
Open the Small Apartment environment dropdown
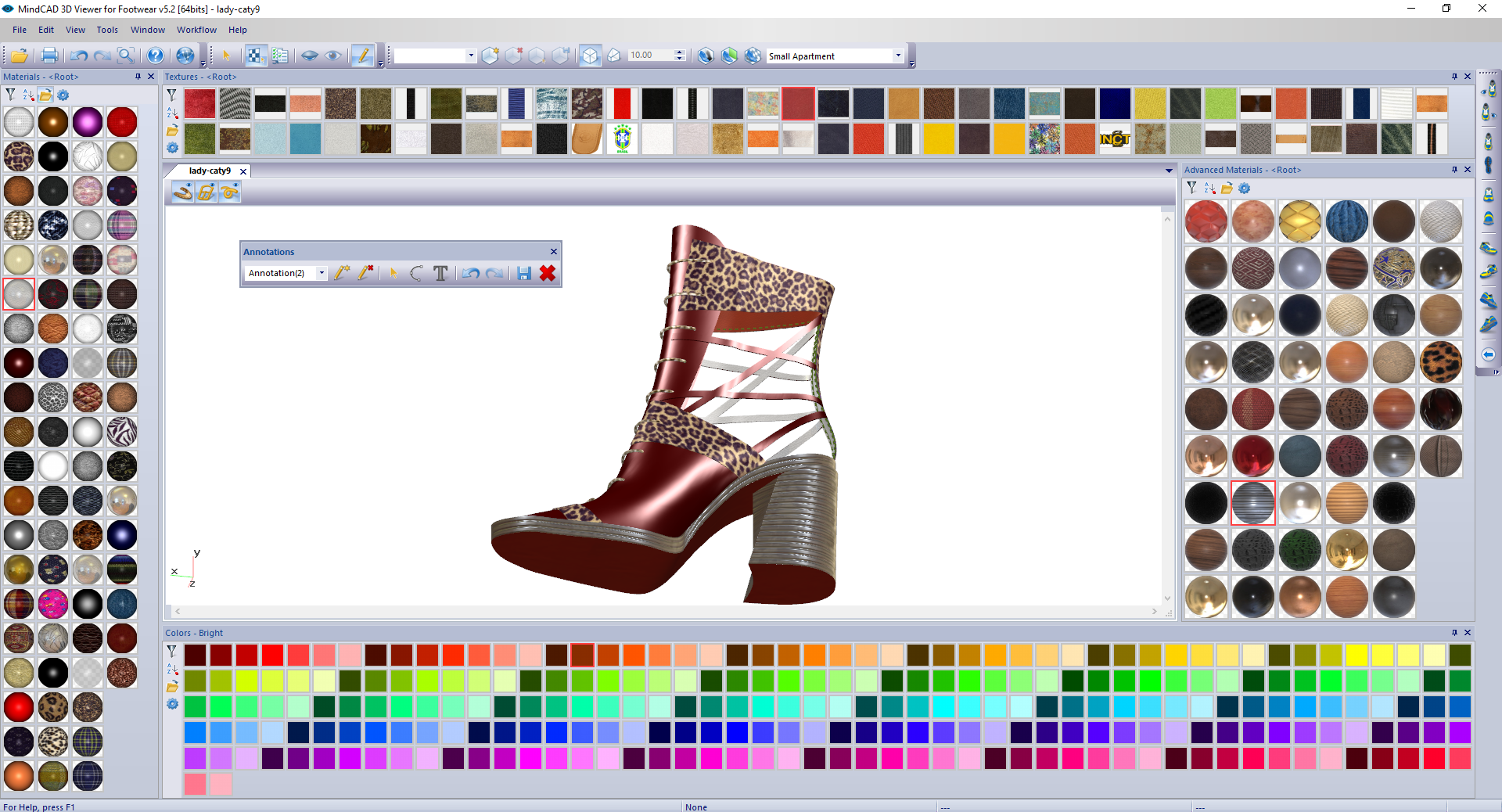(898, 56)
